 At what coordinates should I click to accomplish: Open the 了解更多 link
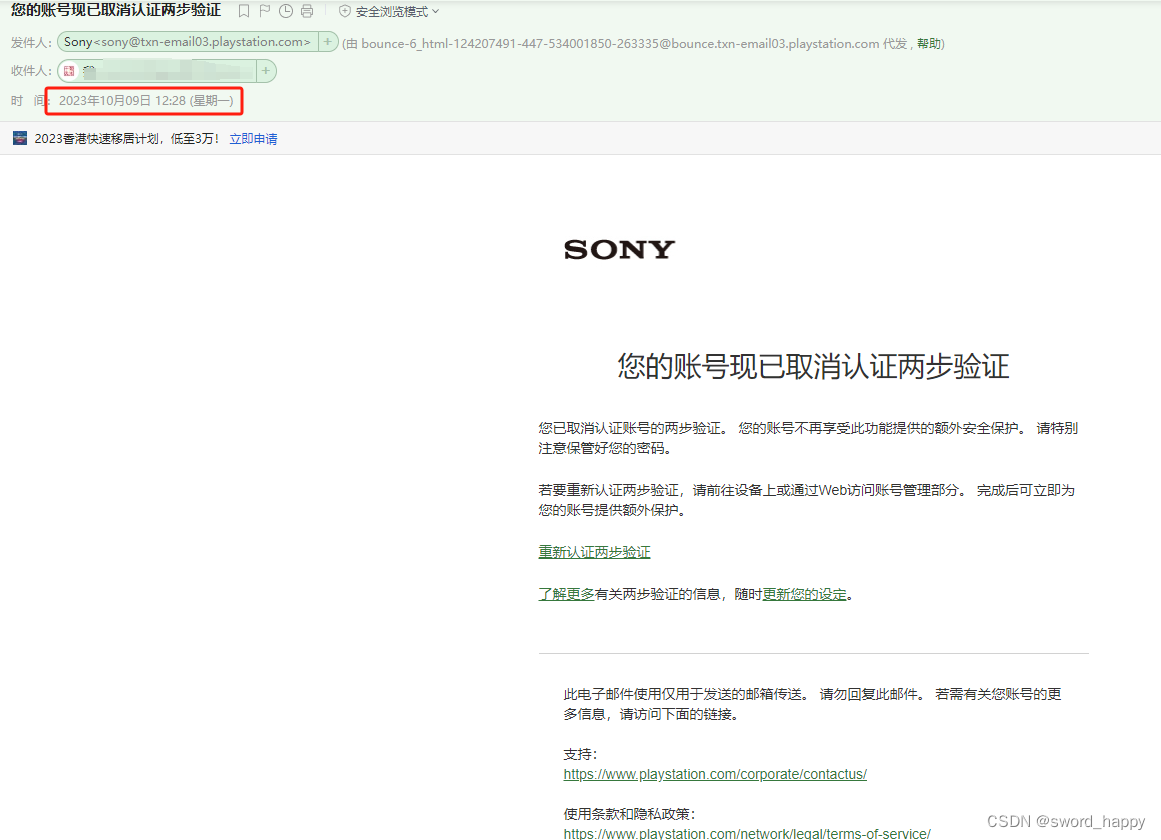[x=566, y=594]
